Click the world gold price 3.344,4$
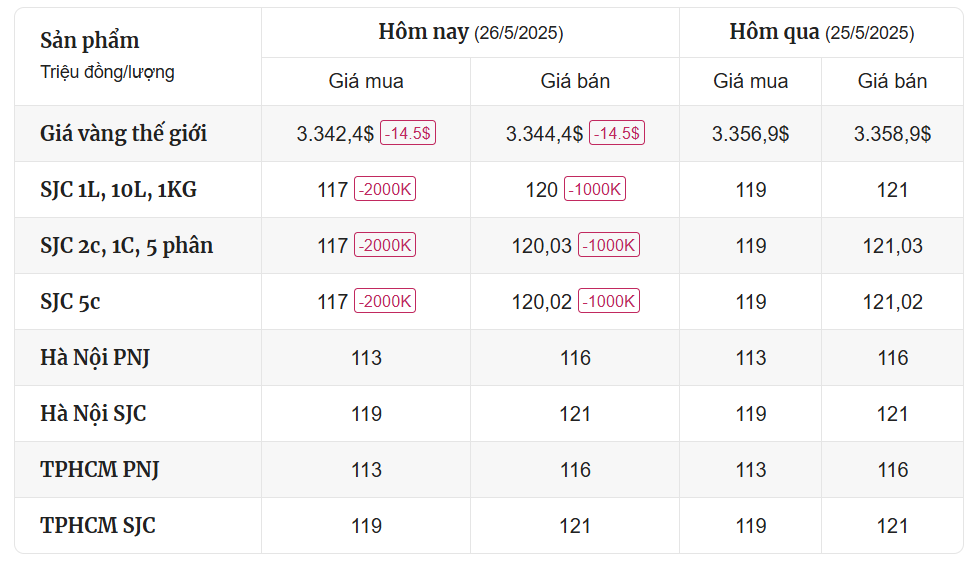The height and width of the screenshot is (562, 973). 544,134
